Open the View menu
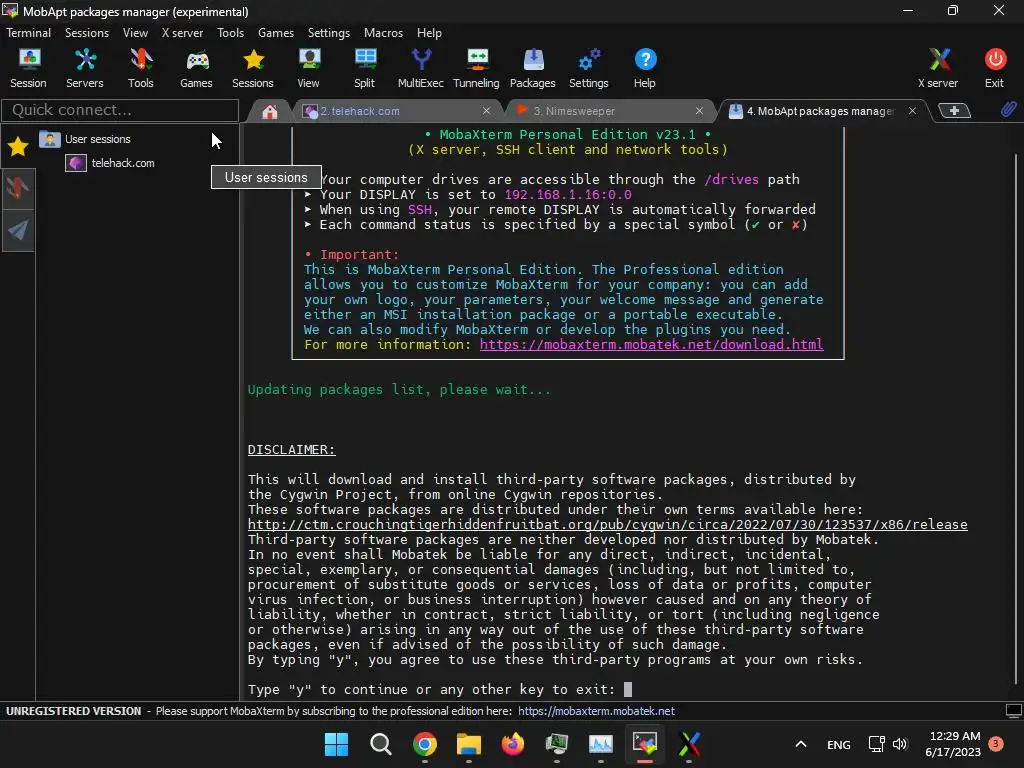Screen dimensions: 1024x768 coord(135,33)
